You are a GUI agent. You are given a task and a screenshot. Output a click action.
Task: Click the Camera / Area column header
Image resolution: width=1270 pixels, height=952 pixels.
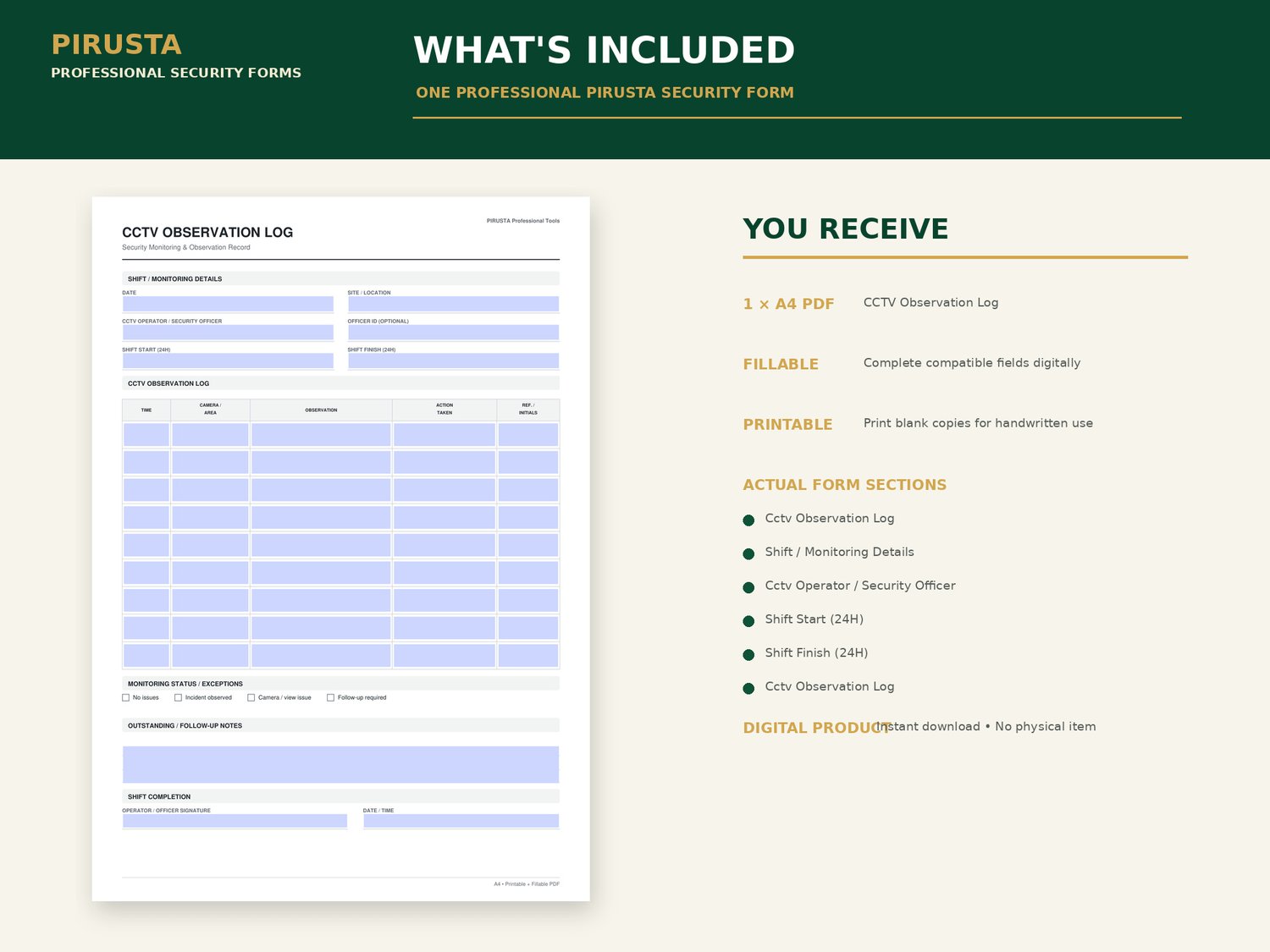click(x=210, y=410)
